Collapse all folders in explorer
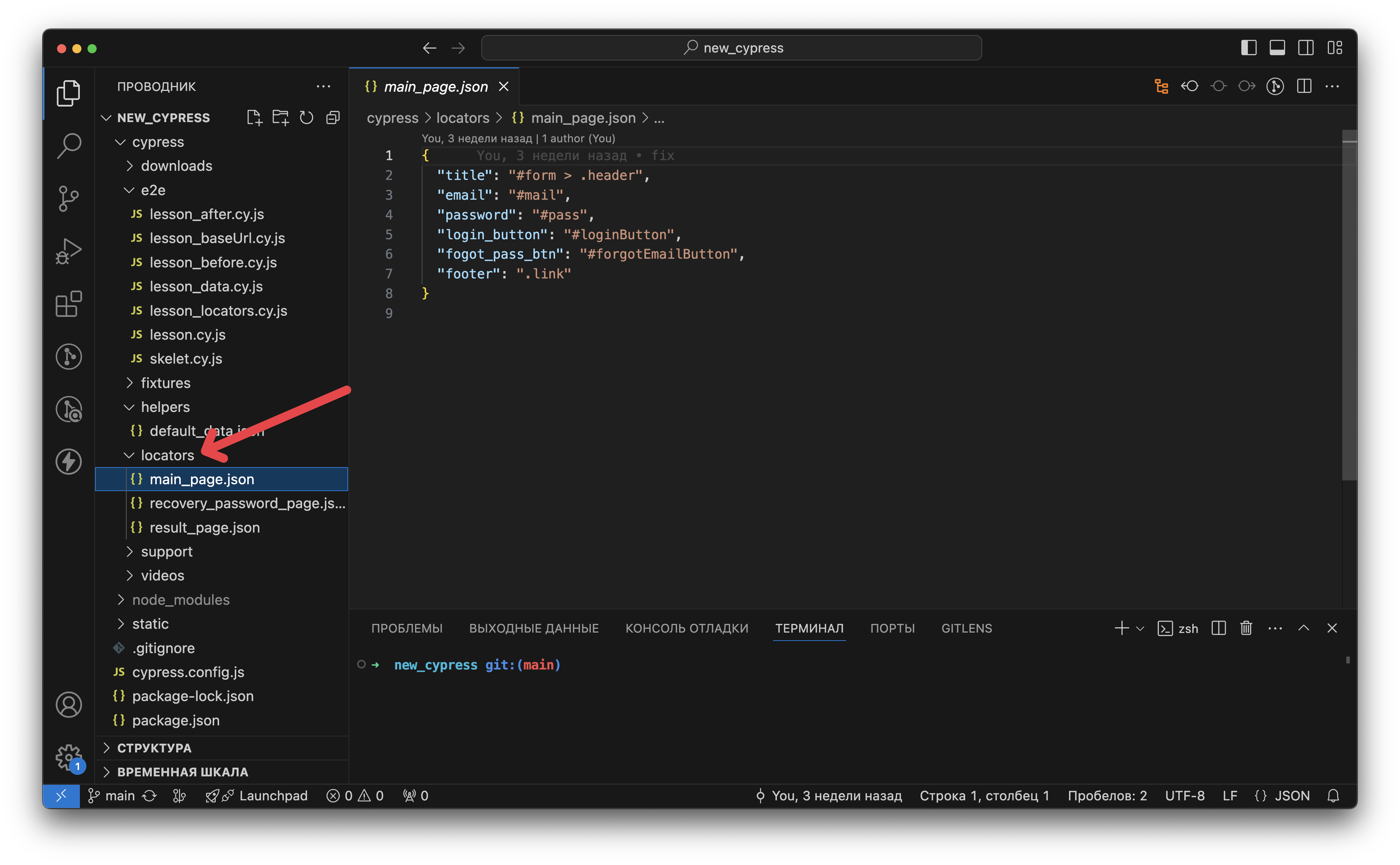 (333, 118)
